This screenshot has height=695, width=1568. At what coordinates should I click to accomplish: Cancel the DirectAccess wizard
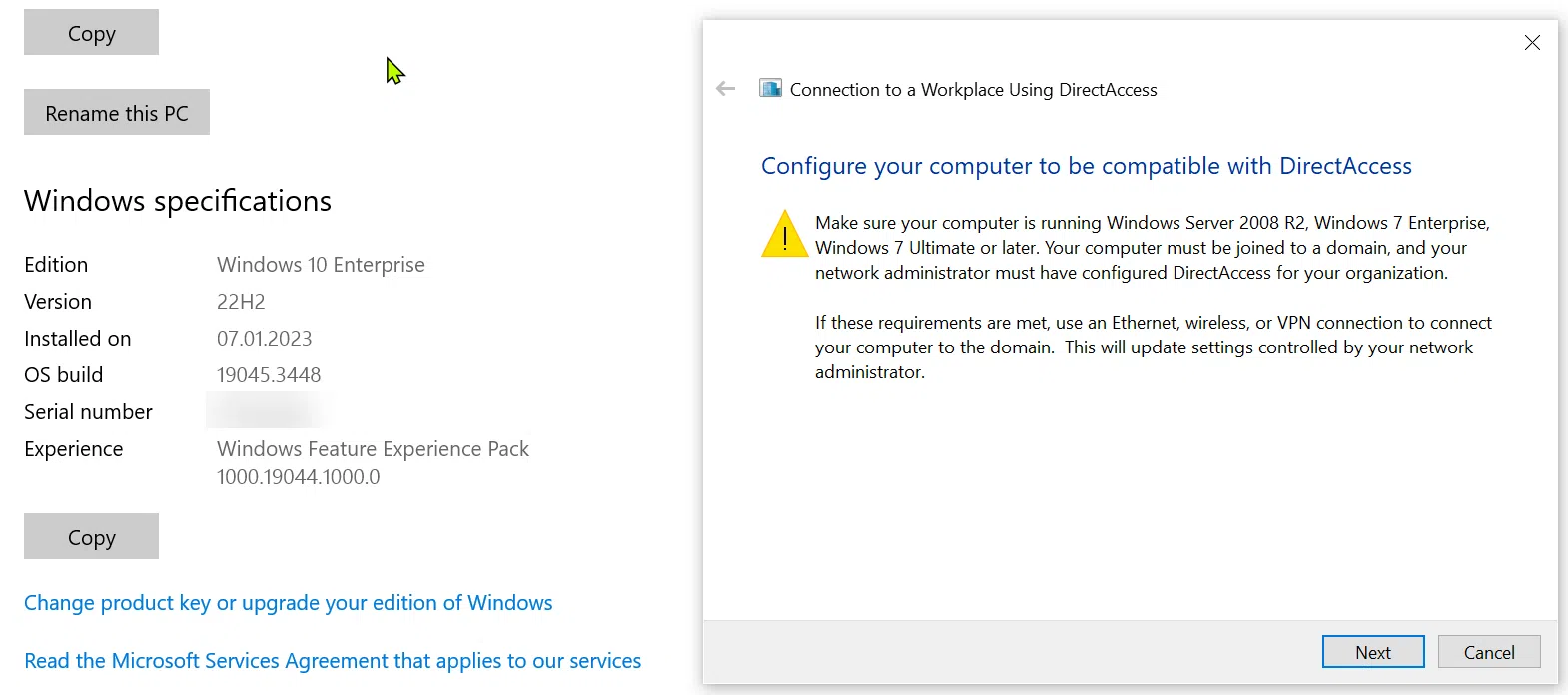pyautogui.click(x=1489, y=652)
